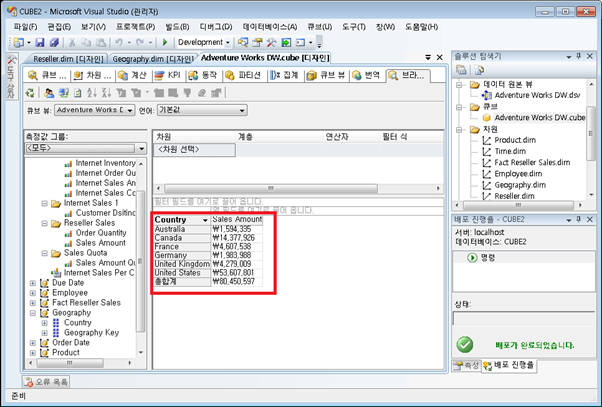This screenshot has width=602, height=407.
Task: Click the Command Window toolbar icon
Action: click(300, 42)
